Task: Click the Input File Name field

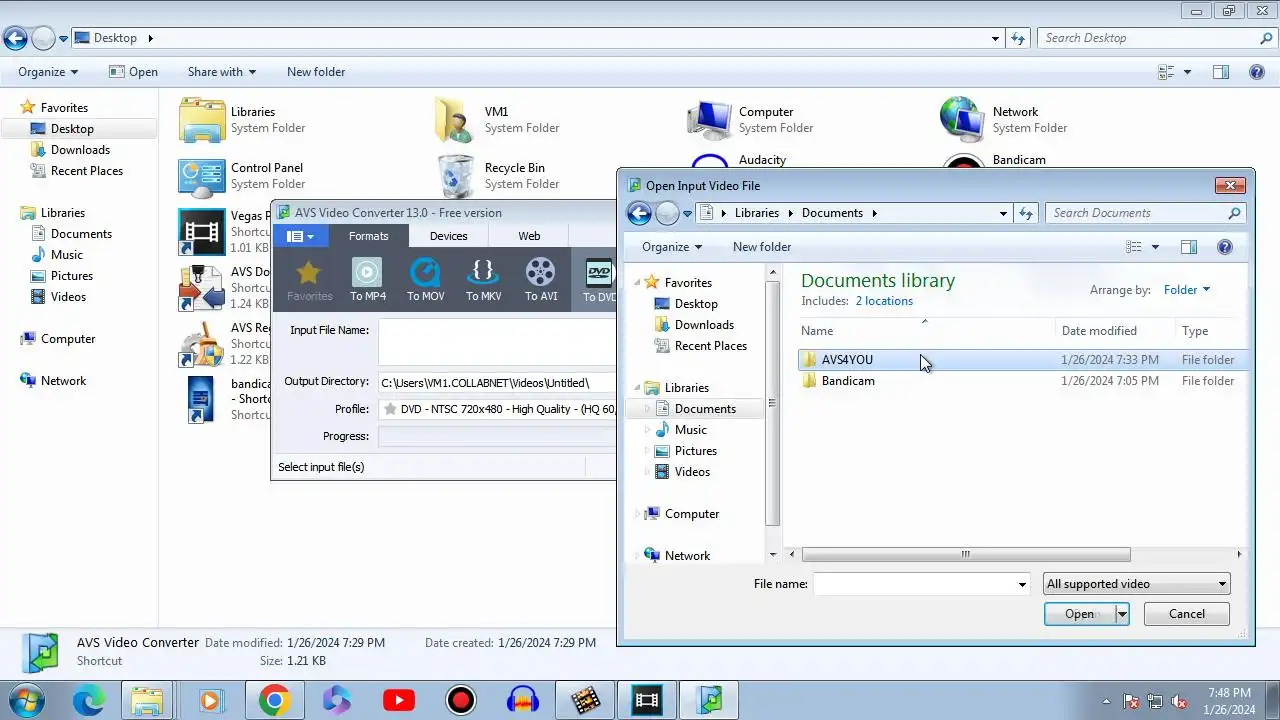Action: (497, 342)
